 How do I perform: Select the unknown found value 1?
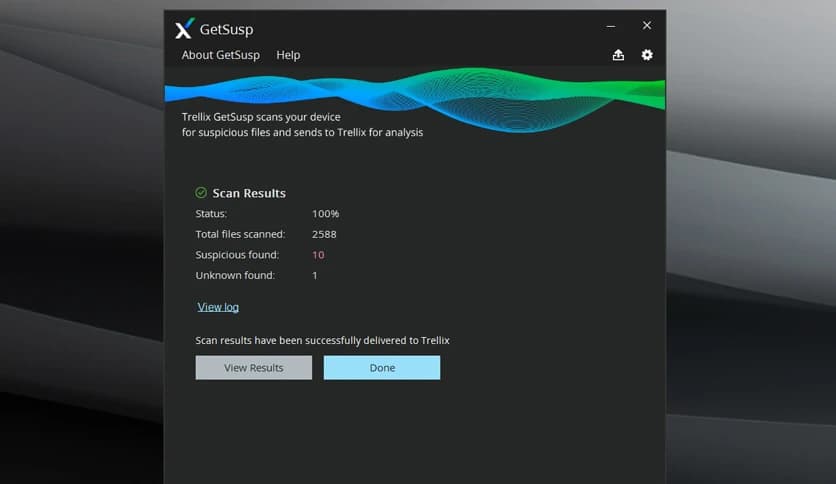click(x=315, y=276)
